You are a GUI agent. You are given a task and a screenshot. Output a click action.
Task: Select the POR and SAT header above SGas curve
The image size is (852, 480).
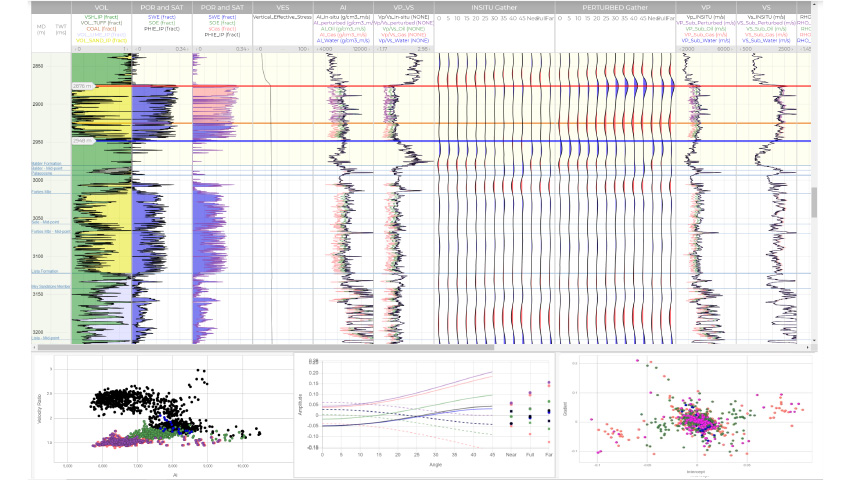(x=222, y=8)
